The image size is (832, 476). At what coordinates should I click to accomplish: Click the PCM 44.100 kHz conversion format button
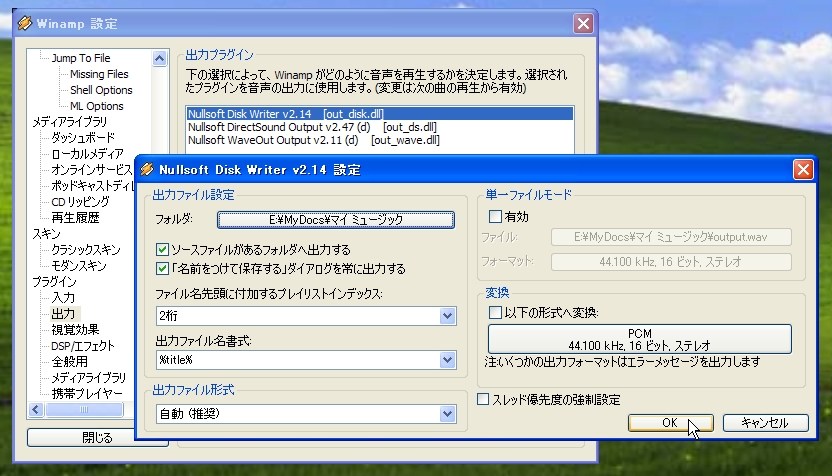(x=639, y=339)
